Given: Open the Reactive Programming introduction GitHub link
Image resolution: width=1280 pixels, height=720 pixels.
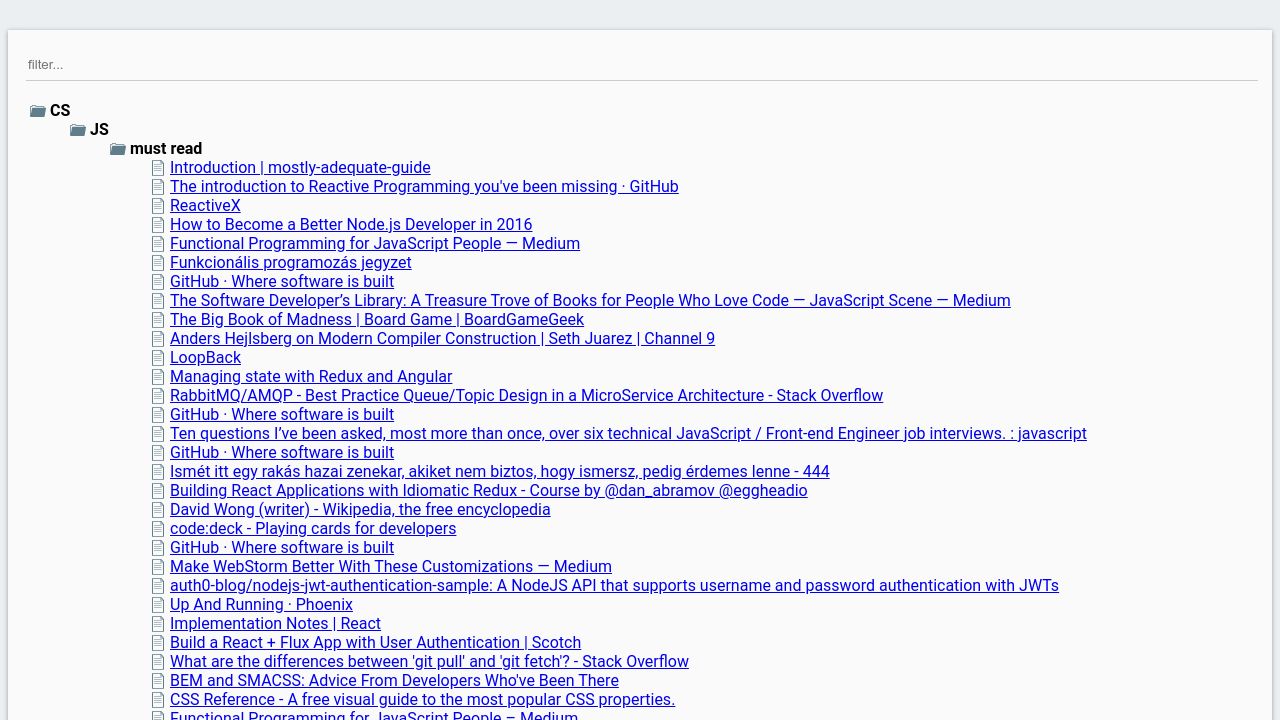Looking at the screenshot, I should pyautogui.click(x=424, y=186).
